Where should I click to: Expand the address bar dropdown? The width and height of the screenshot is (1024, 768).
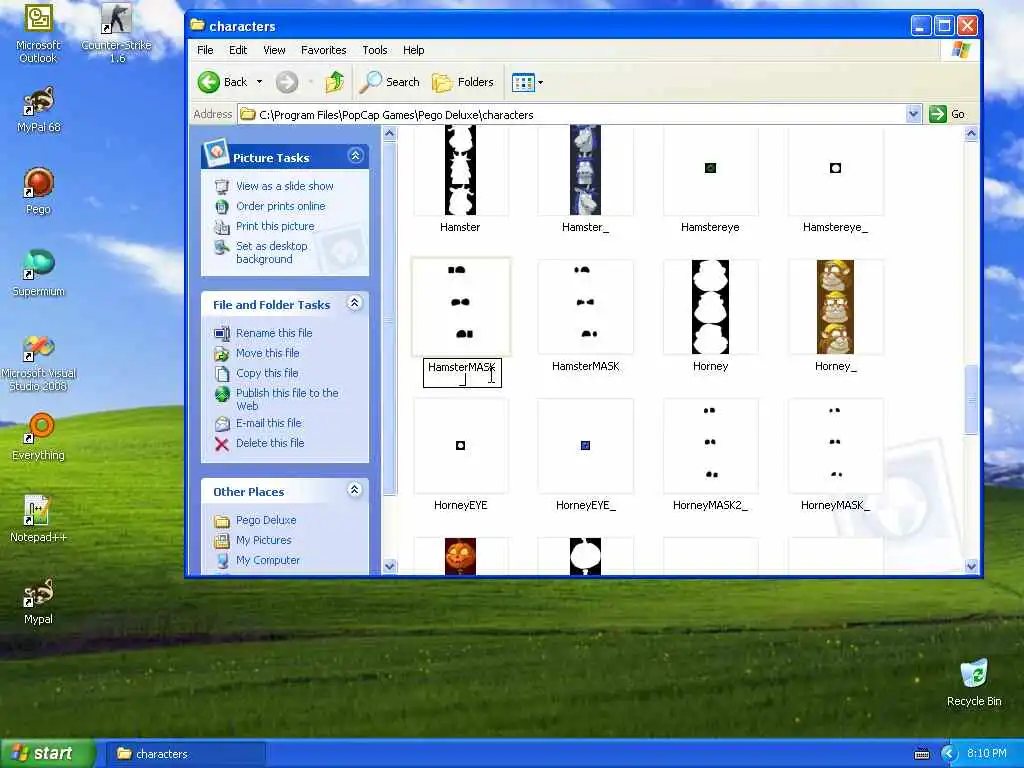[x=913, y=114]
